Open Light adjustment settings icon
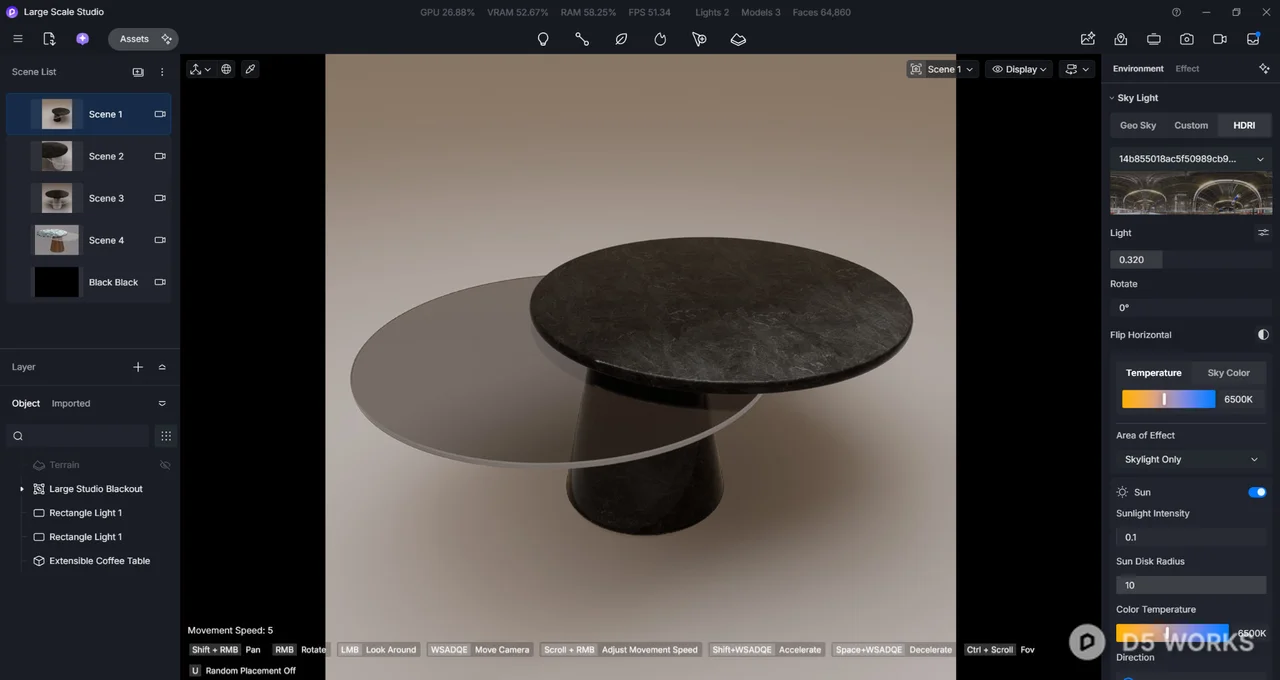The width and height of the screenshot is (1280, 680). coord(1263,232)
